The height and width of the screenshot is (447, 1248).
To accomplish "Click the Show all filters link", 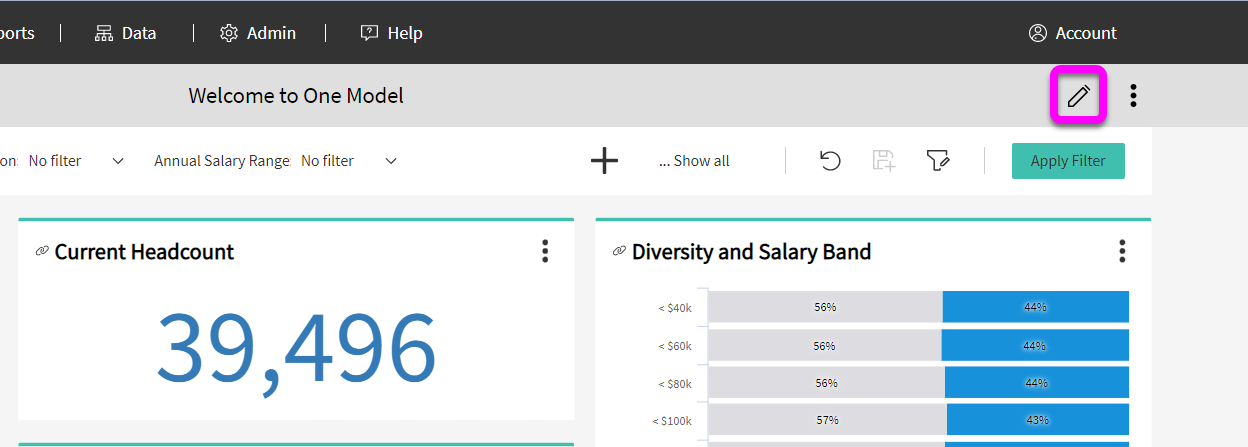I will (694, 161).
